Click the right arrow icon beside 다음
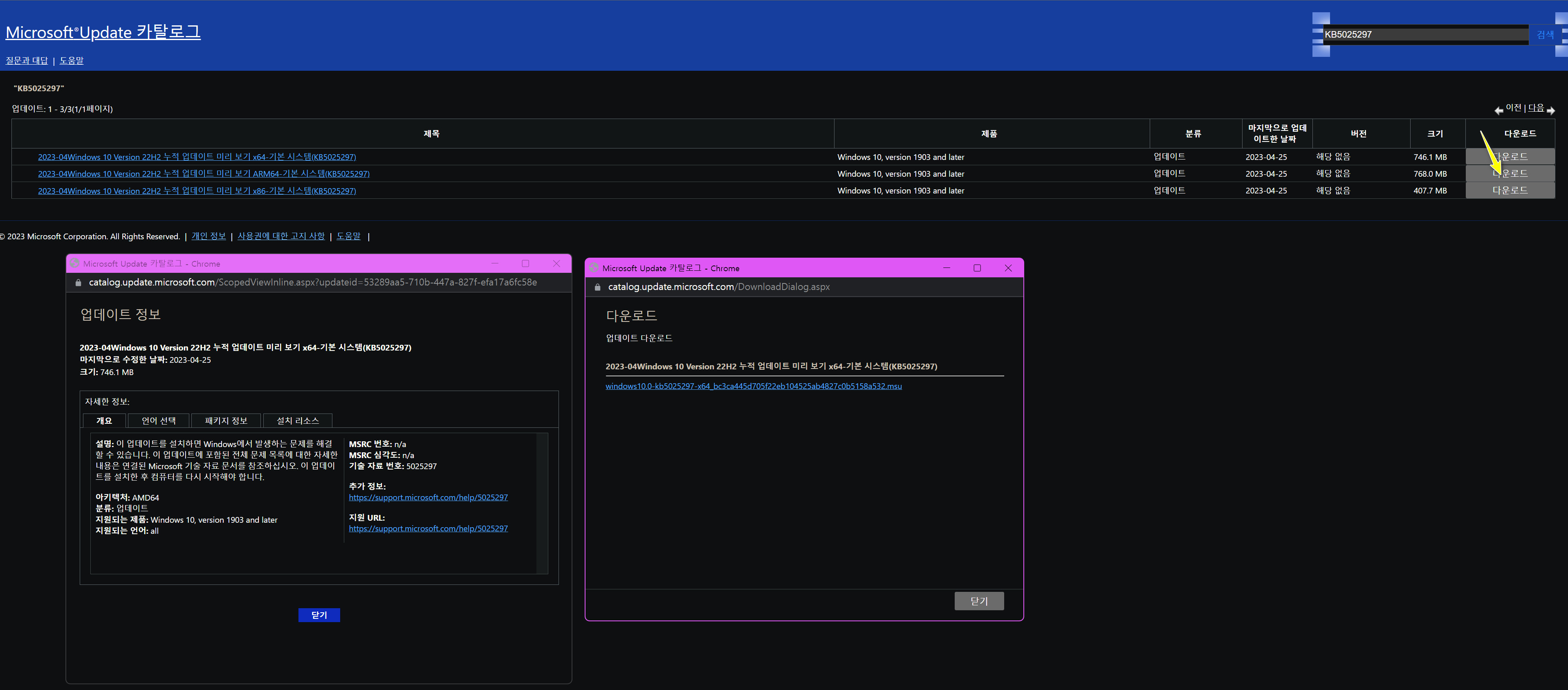 [x=1550, y=110]
